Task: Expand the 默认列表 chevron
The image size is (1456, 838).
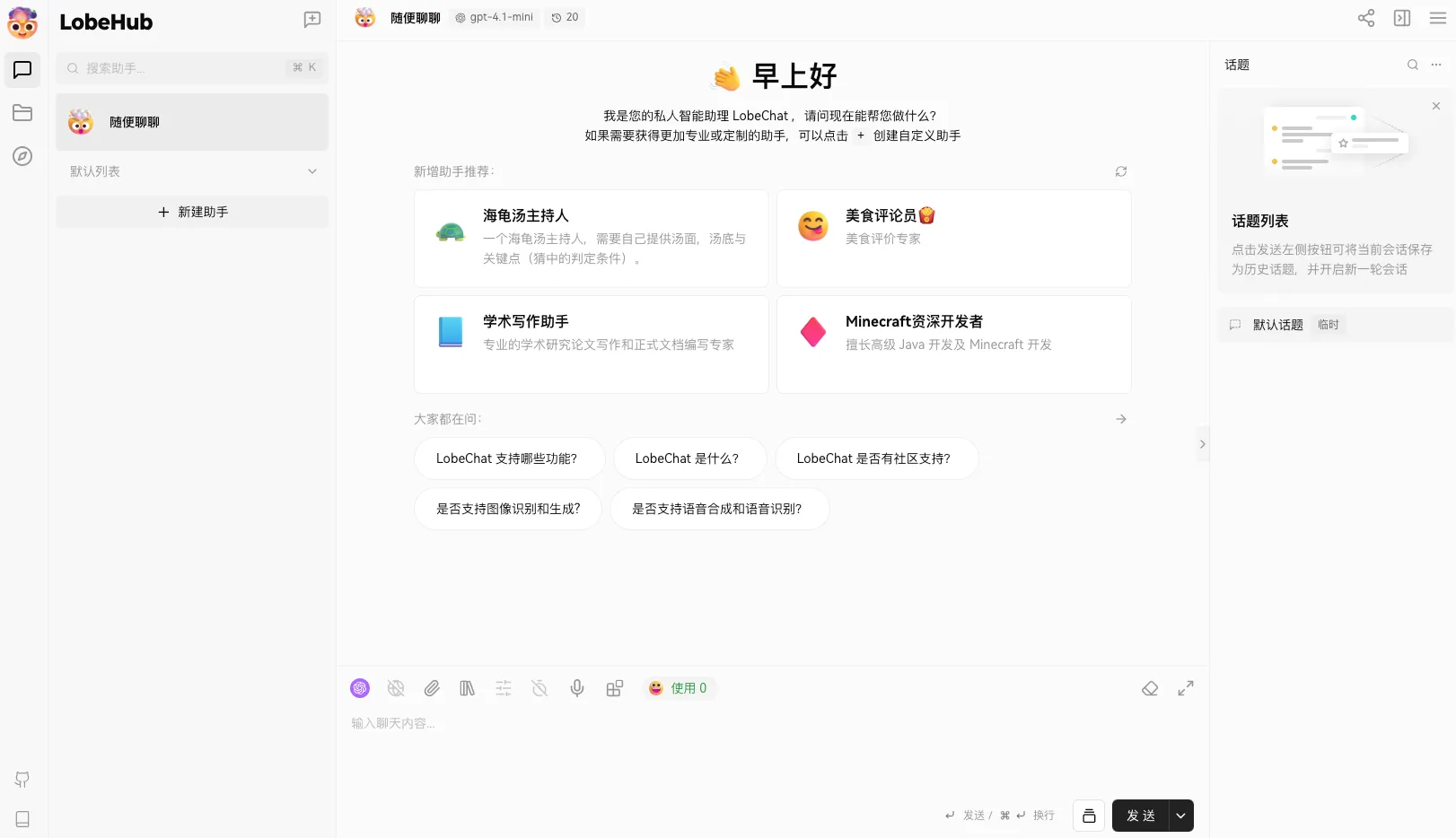Action: tap(312, 171)
